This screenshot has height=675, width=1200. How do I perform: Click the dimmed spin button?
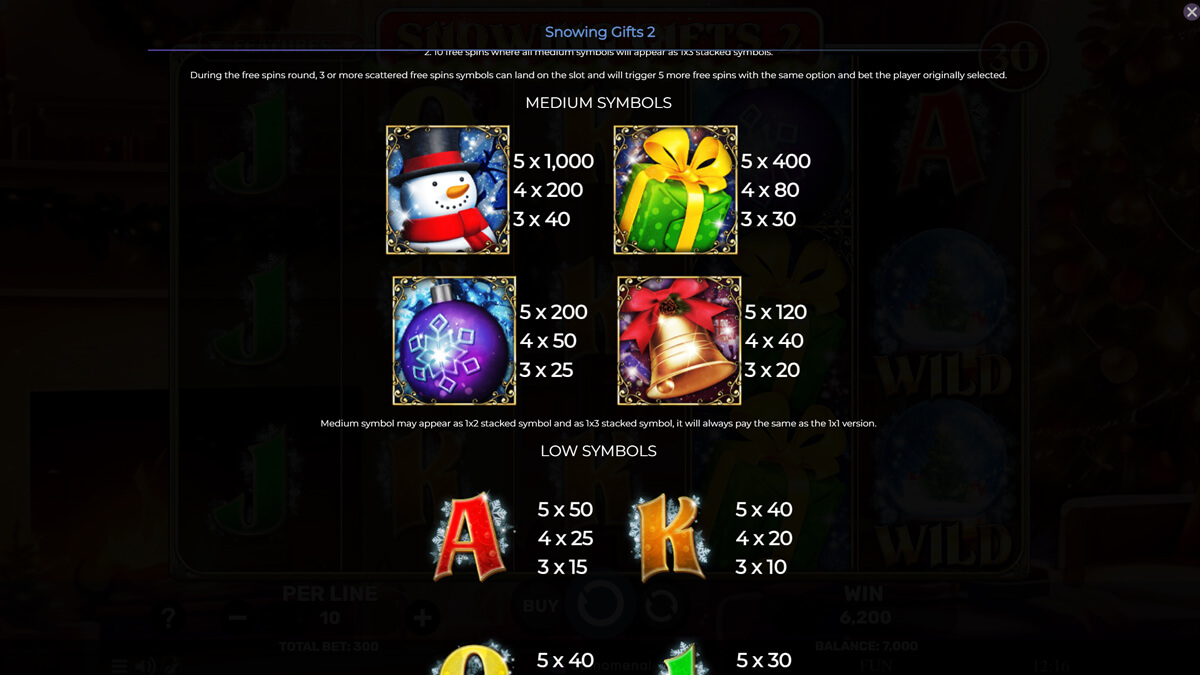click(600, 605)
